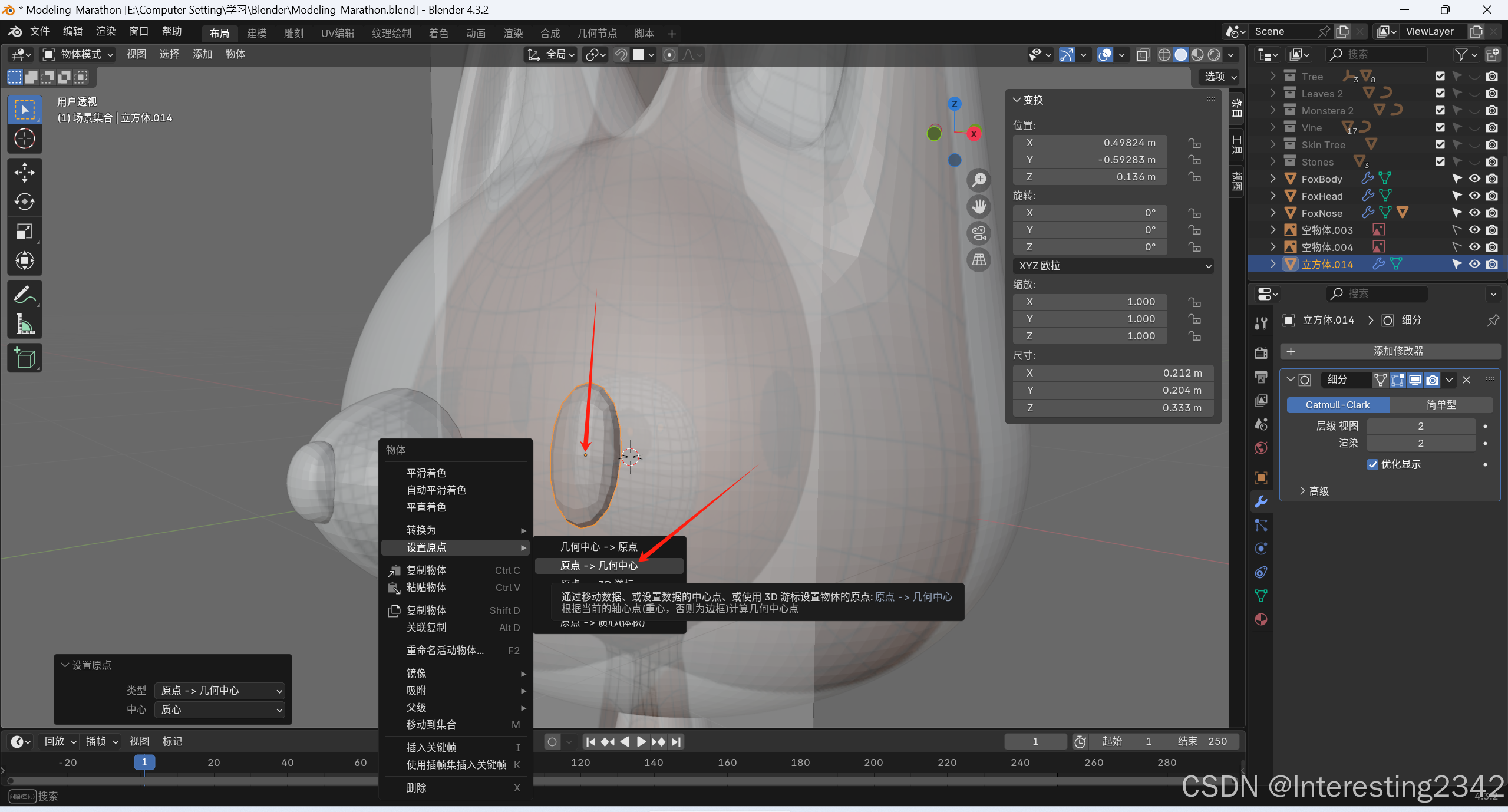Open the XYZ 欧拉 rotation mode dropdown
Image resolution: width=1508 pixels, height=812 pixels.
click(1113, 266)
